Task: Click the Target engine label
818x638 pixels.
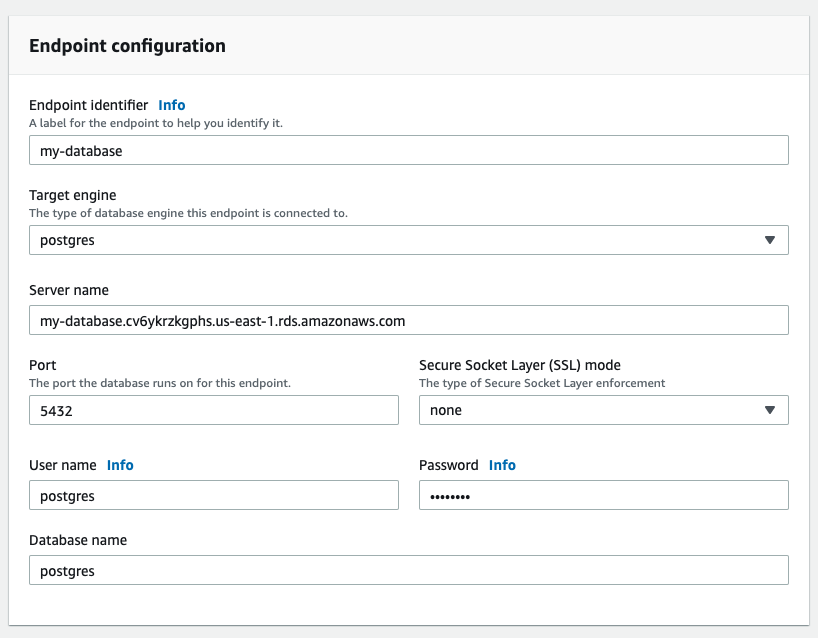Action: (73, 196)
